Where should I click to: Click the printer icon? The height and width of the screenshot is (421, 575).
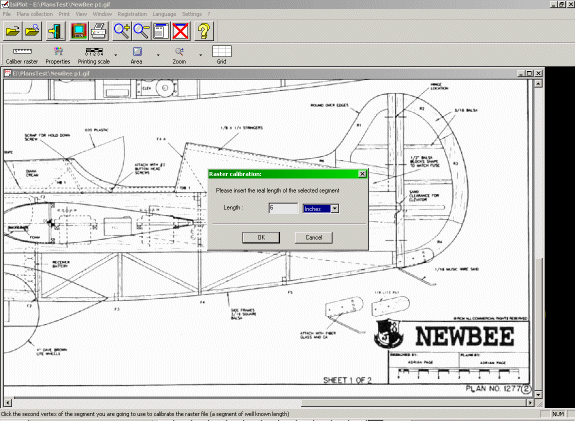pos(99,31)
